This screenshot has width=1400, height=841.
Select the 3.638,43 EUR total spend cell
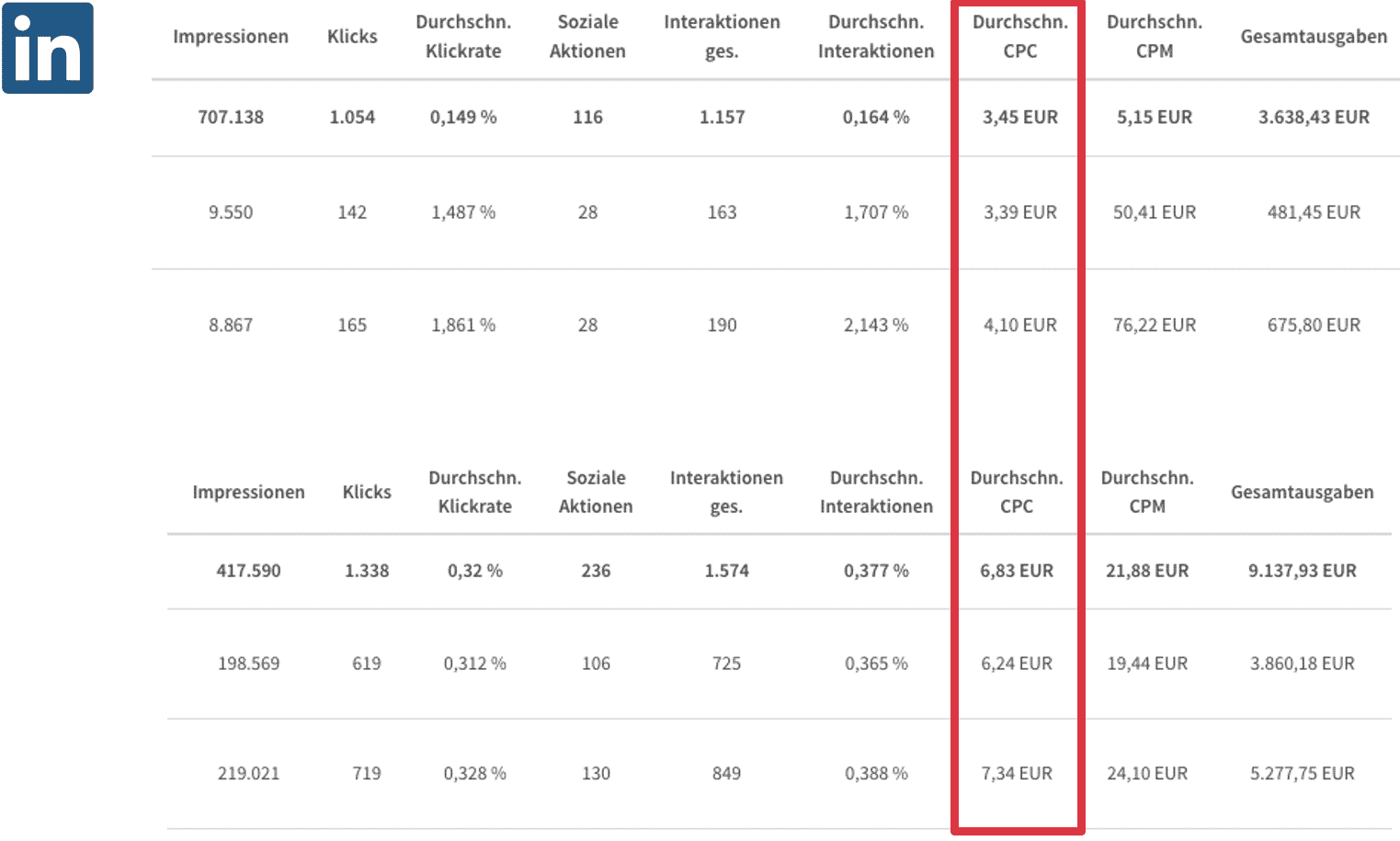click(1314, 117)
